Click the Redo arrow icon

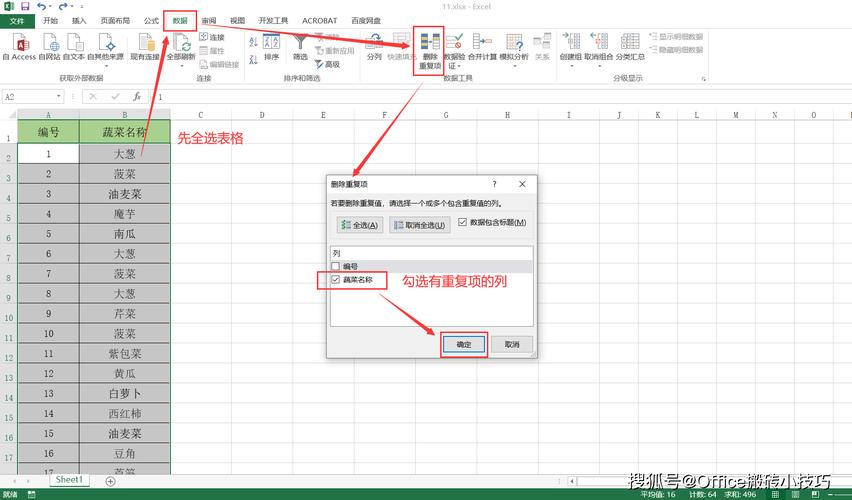[x=62, y=7]
